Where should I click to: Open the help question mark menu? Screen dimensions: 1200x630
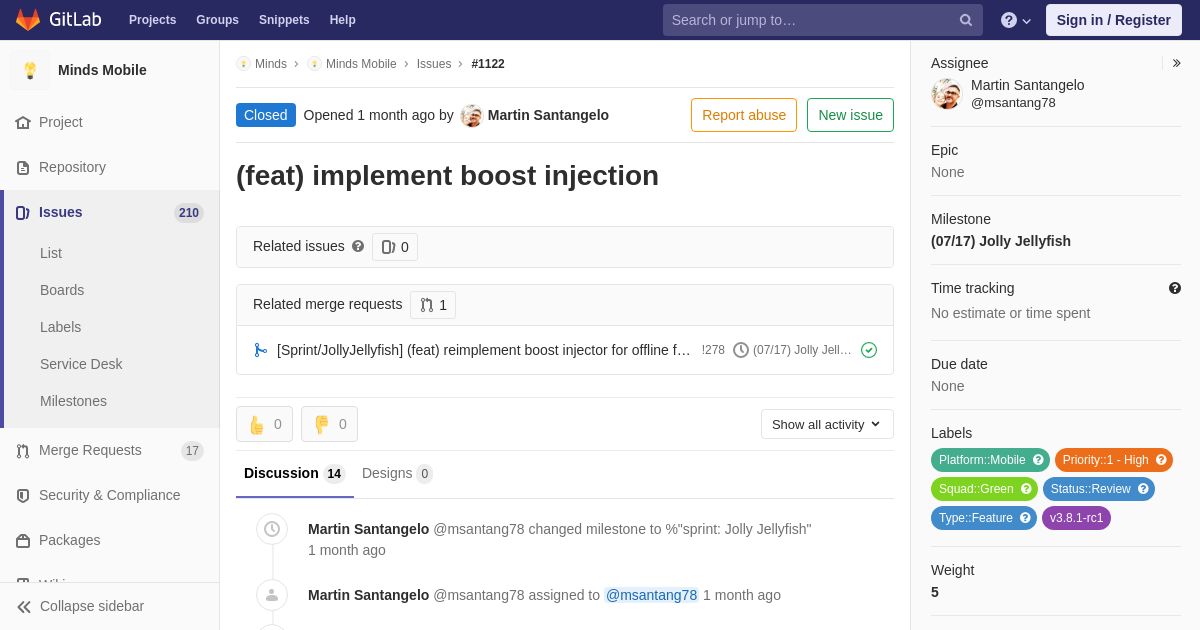1016,20
